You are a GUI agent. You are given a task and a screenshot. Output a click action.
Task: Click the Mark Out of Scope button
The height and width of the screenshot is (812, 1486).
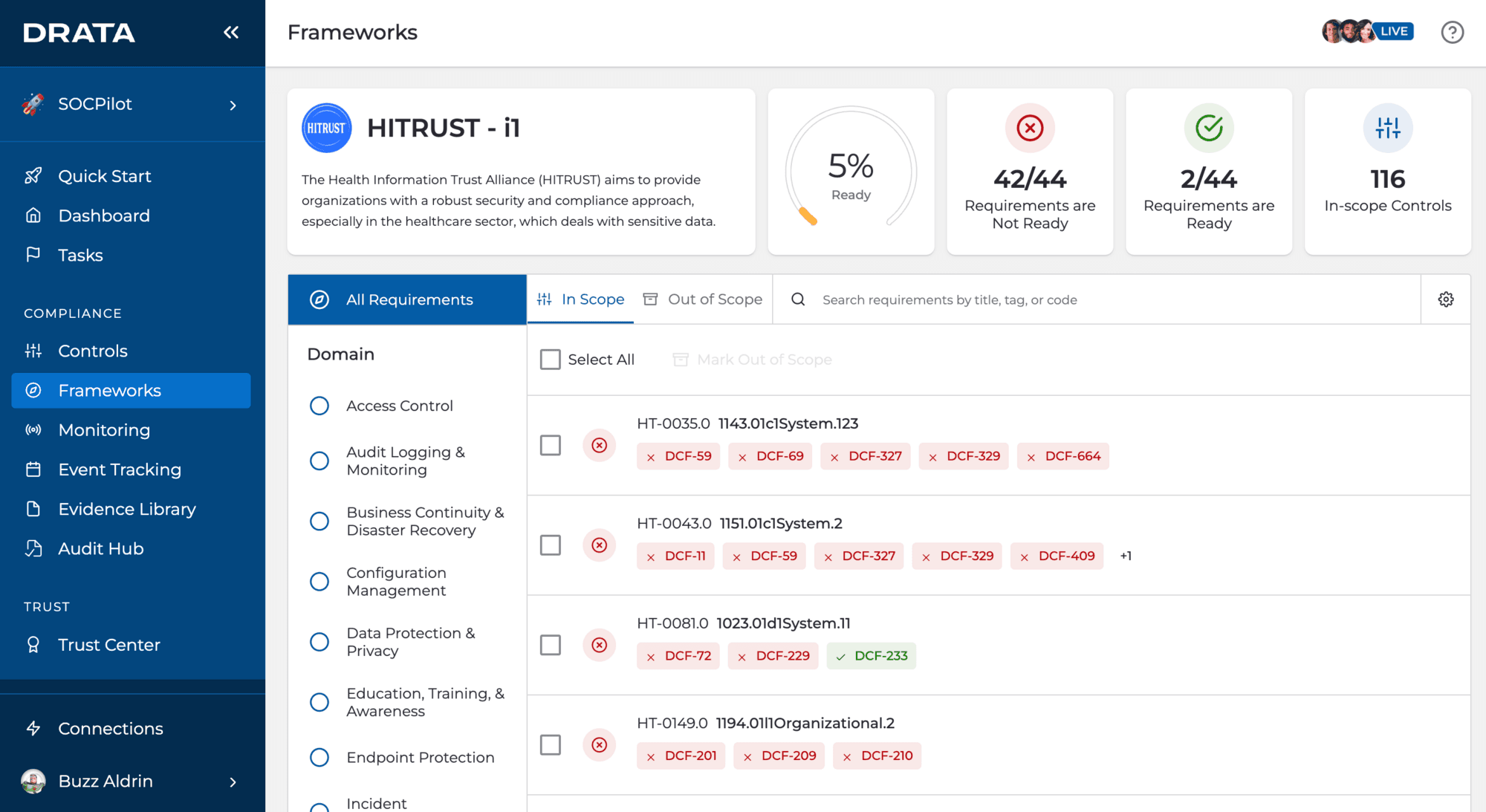[752, 360]
